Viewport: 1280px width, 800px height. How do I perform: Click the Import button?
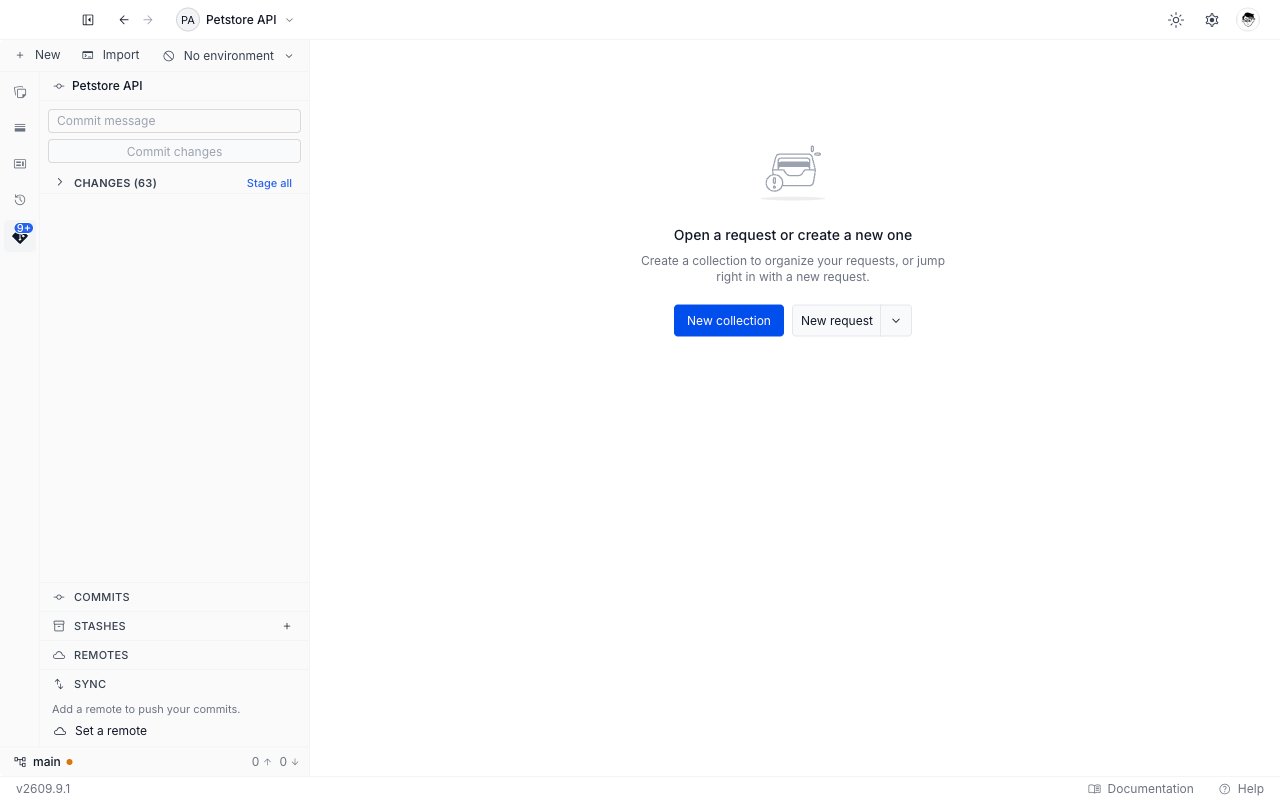(x=111, y=56)
